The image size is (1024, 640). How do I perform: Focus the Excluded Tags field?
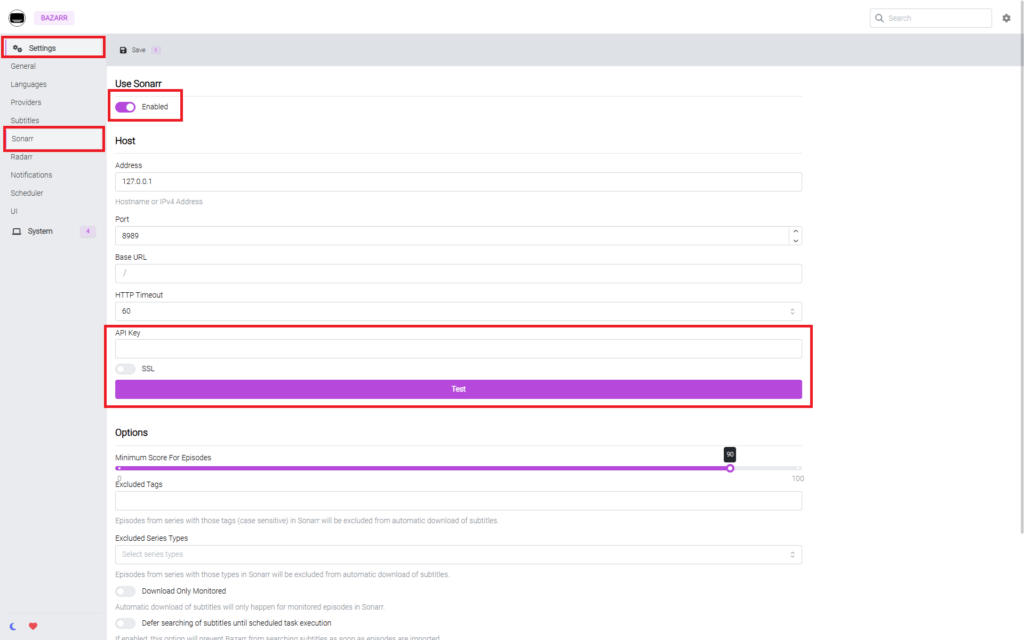click(x=458, y=501)
